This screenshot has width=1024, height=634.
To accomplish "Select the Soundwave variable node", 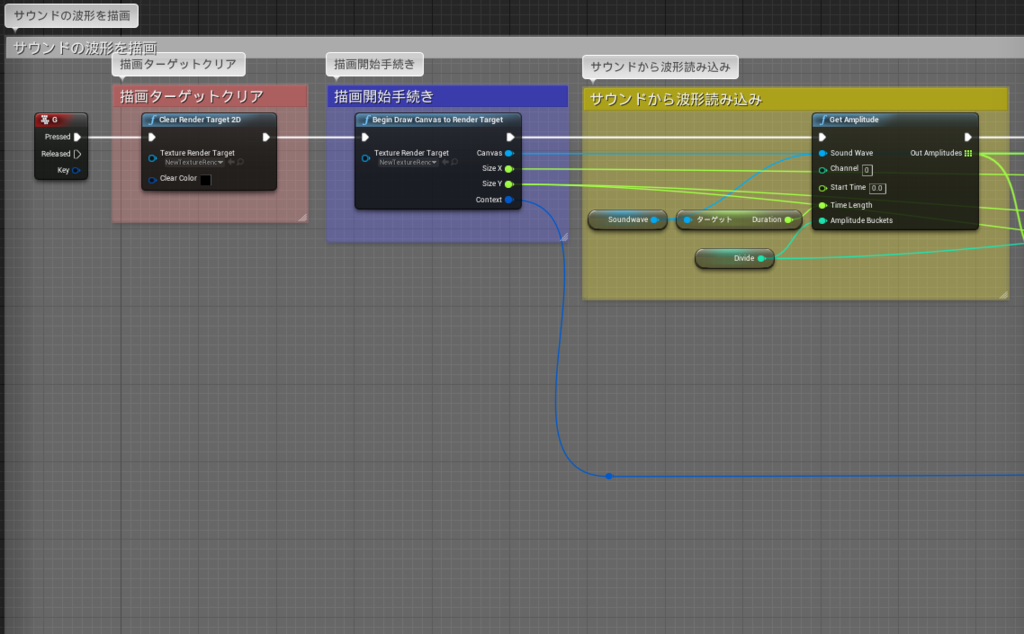I will pos(627,220).
